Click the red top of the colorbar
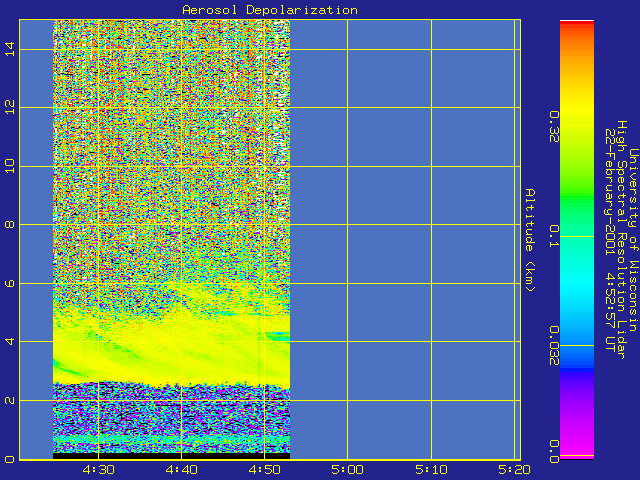 tap(576, 28)
